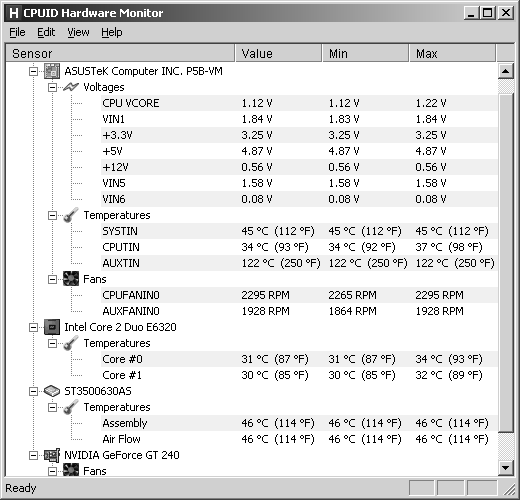
Task: Collapse the Intel Core 2 Duo E6320 node
Action: pyautogui.click(x=33, y=327)
